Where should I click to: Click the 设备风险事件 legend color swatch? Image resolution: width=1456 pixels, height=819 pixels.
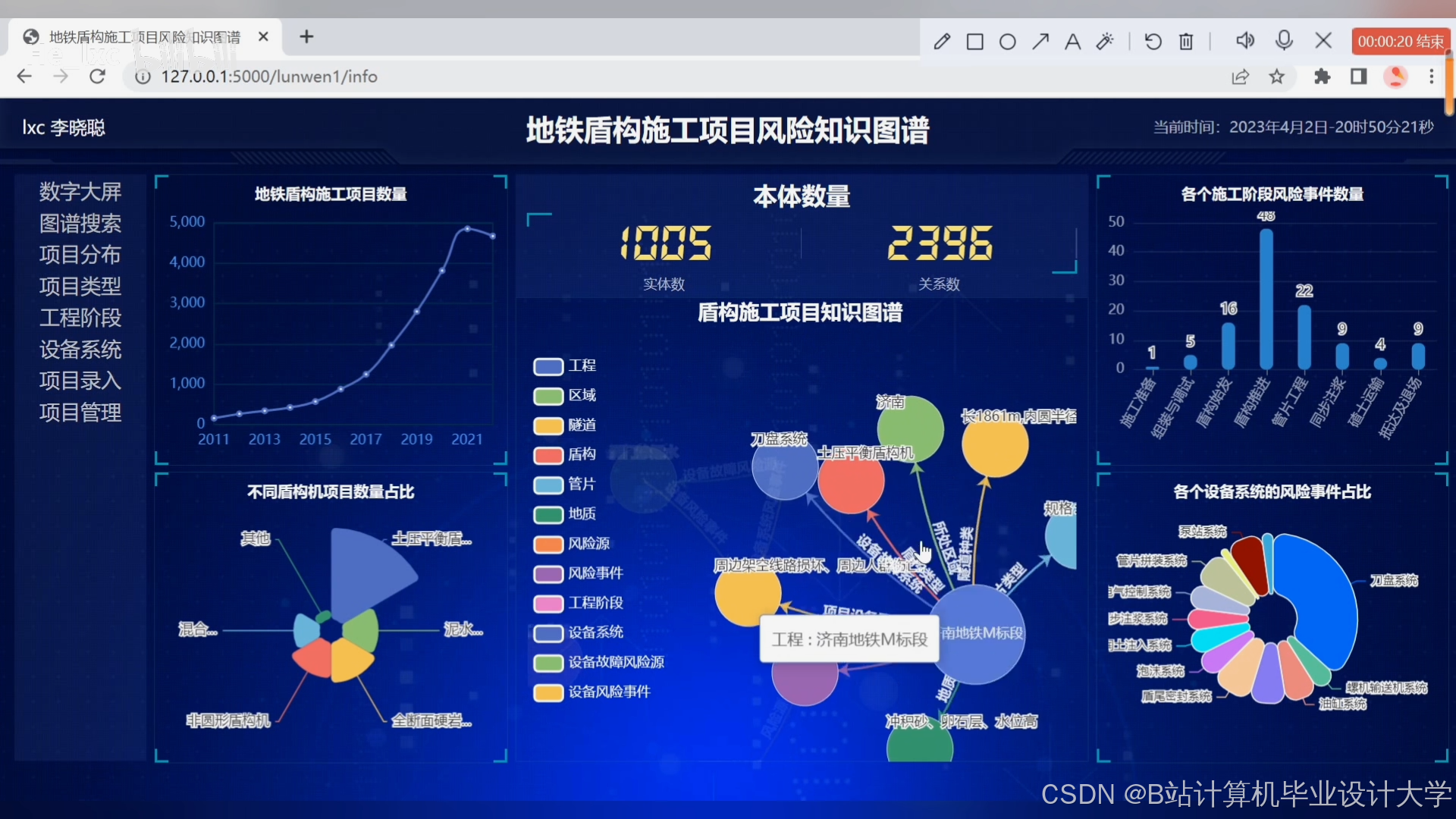pos(548,692)
